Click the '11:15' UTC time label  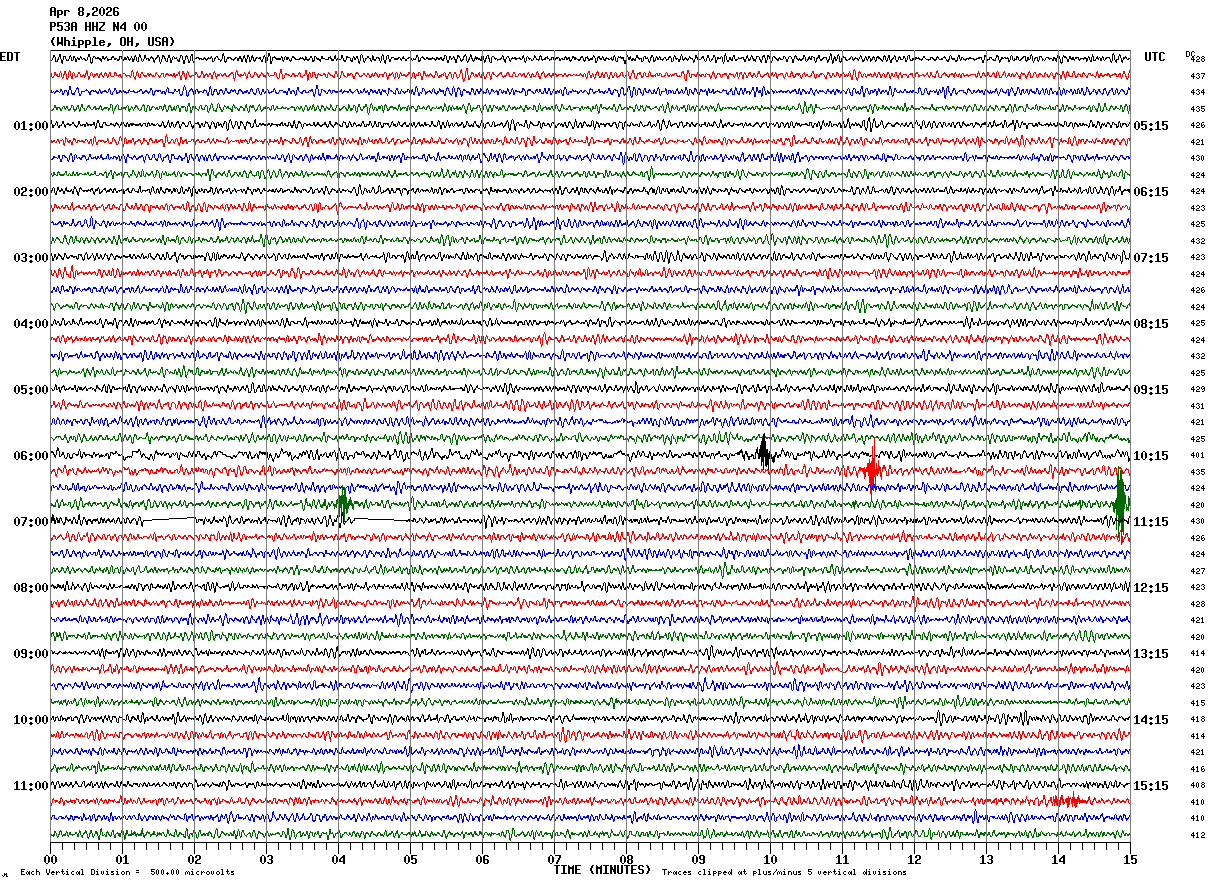click(x=1151, y=522)
